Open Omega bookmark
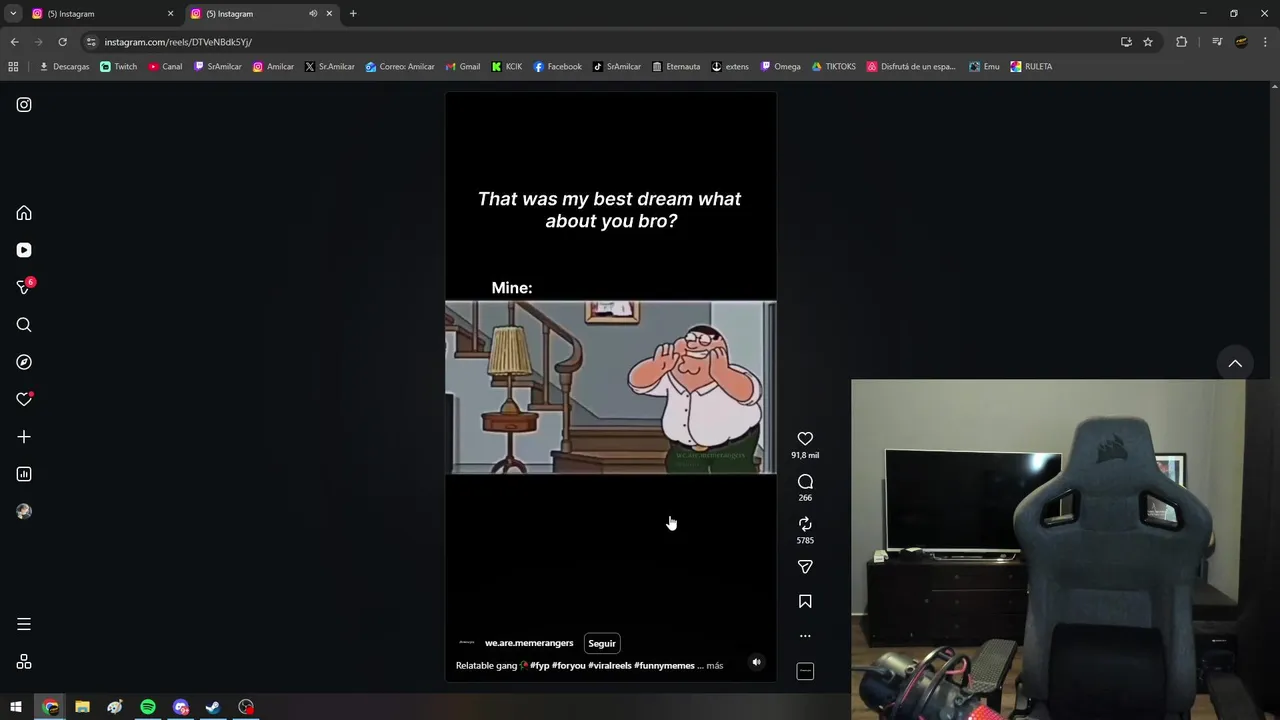 click(780, 67)
